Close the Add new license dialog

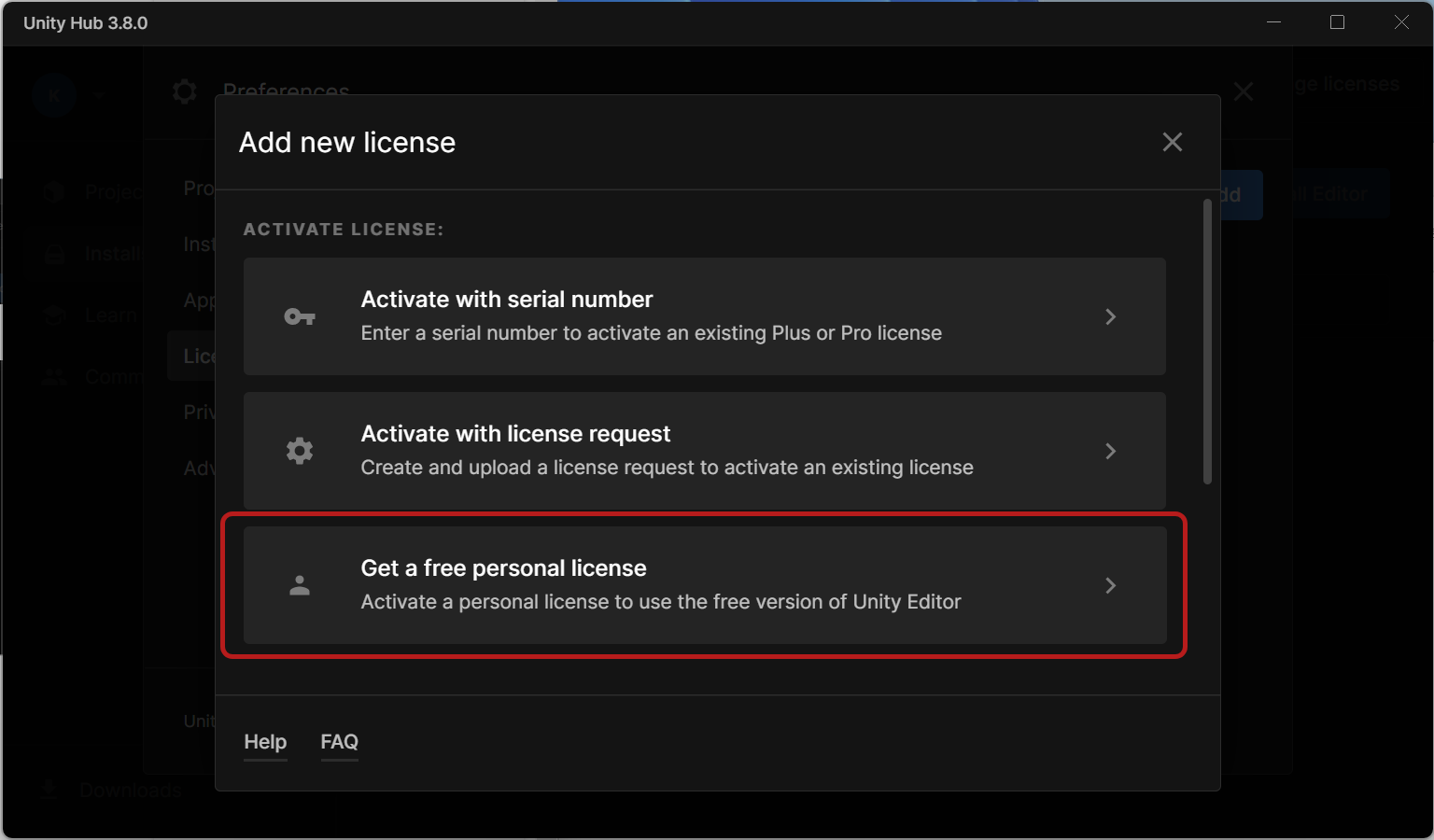tap(1173, 142)
